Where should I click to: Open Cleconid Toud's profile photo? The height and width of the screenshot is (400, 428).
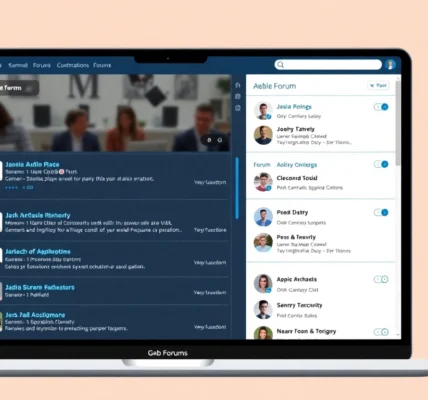click(263, 182)
